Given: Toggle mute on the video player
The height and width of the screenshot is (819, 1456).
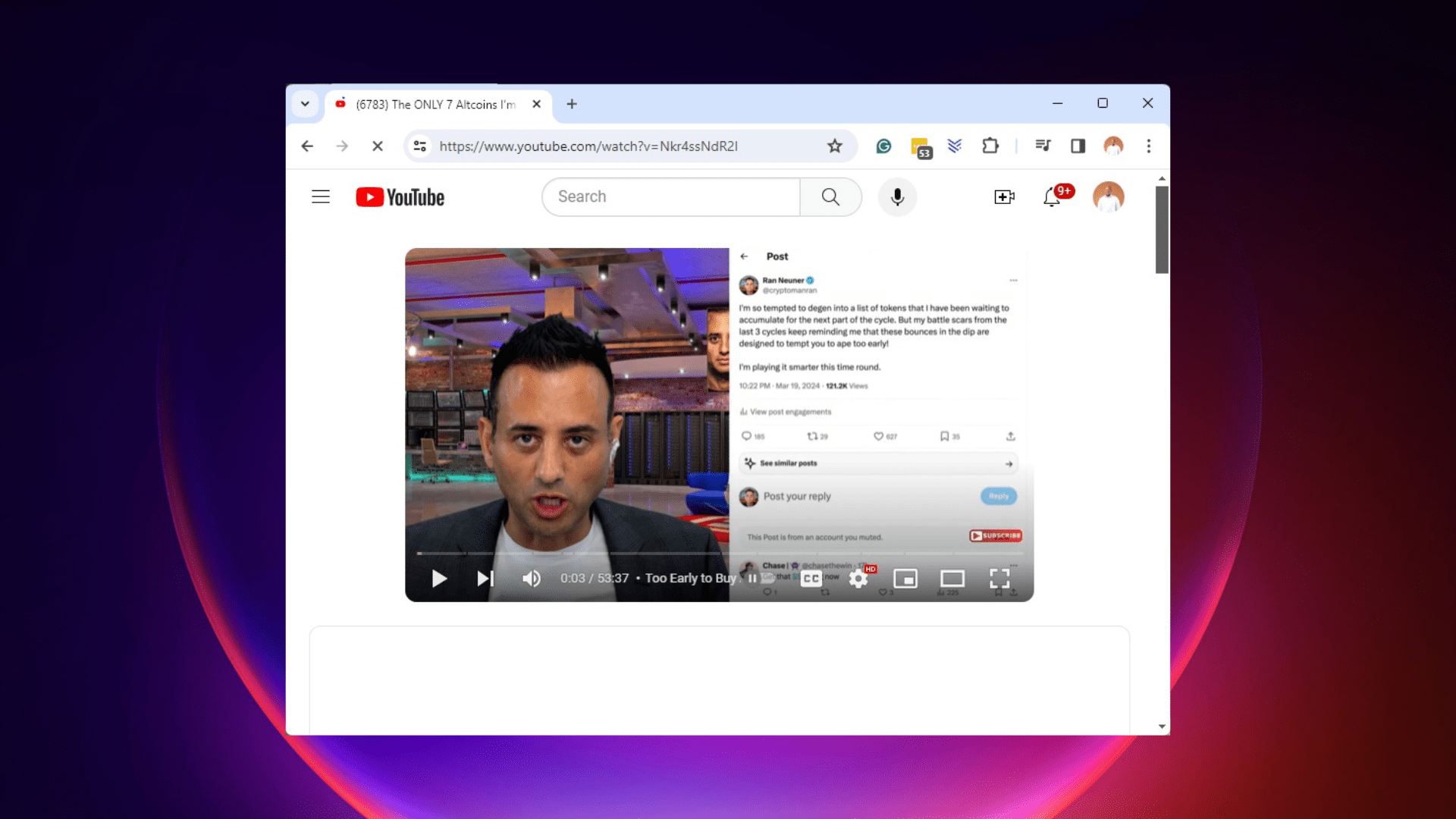Looking at the screenshot, I should pyautogui.click(x=530, y=578).
